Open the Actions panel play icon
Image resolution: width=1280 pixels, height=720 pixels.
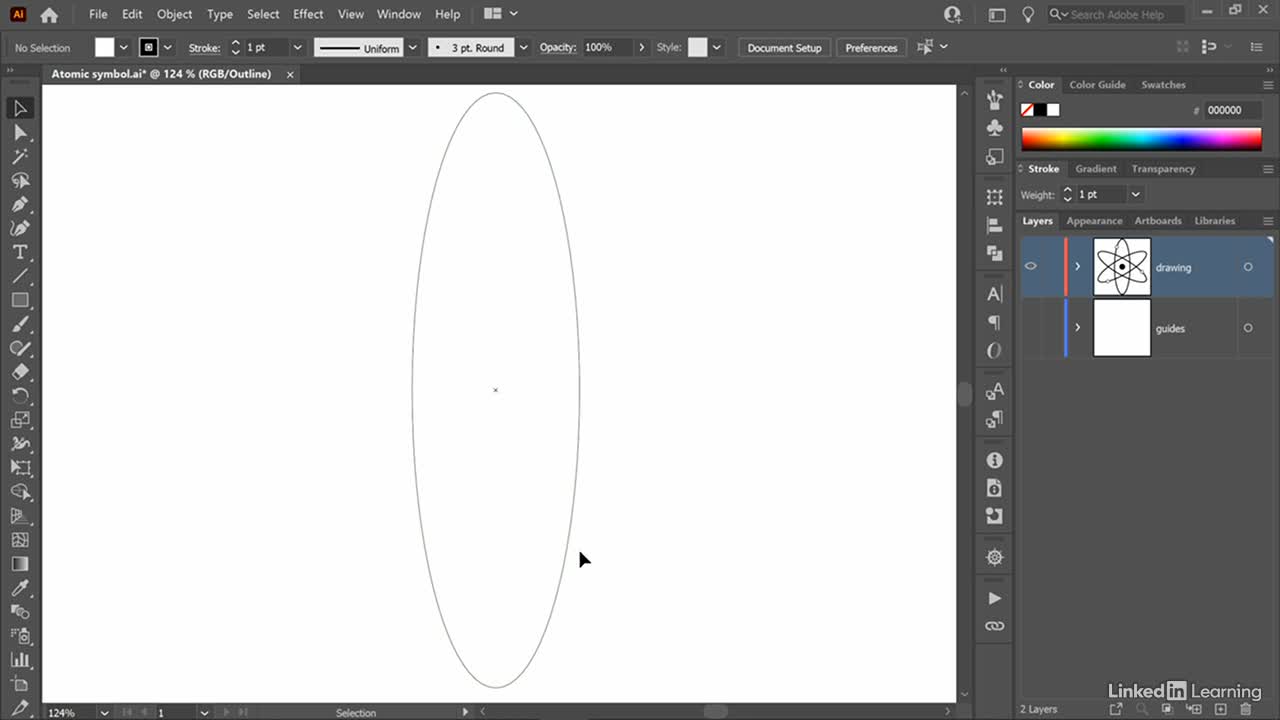(994, 598)
